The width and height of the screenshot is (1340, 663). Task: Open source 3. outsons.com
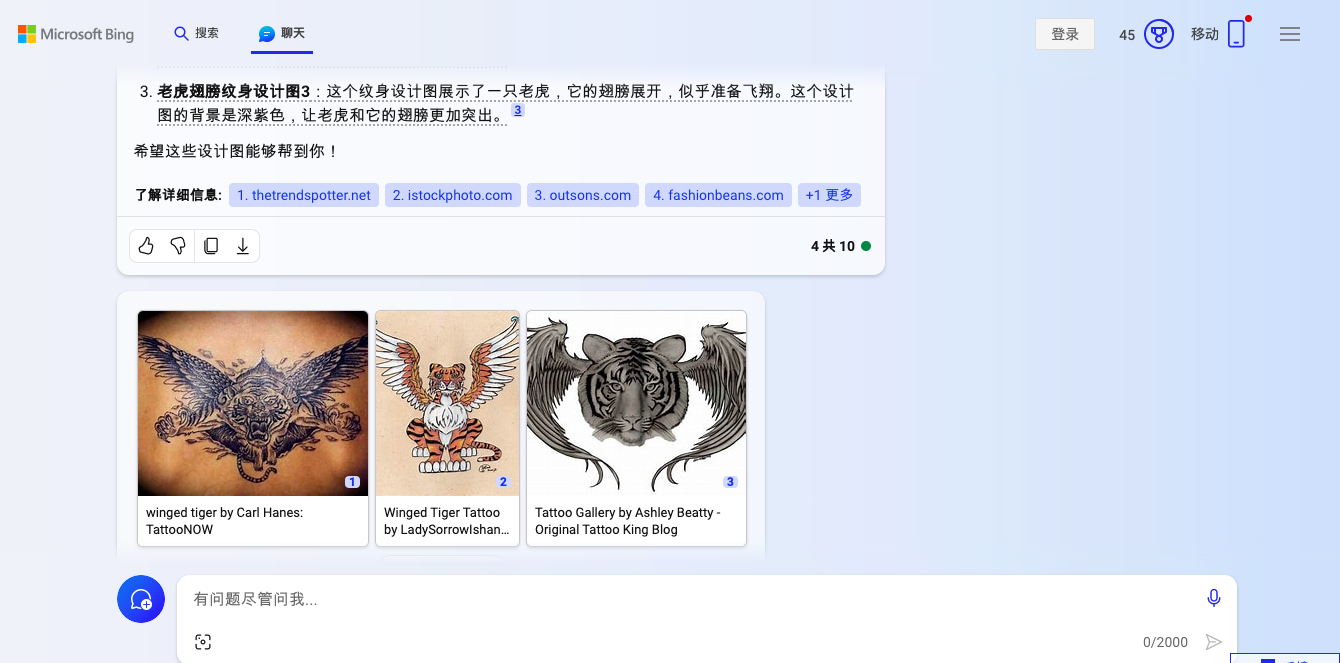pos(583,195)
